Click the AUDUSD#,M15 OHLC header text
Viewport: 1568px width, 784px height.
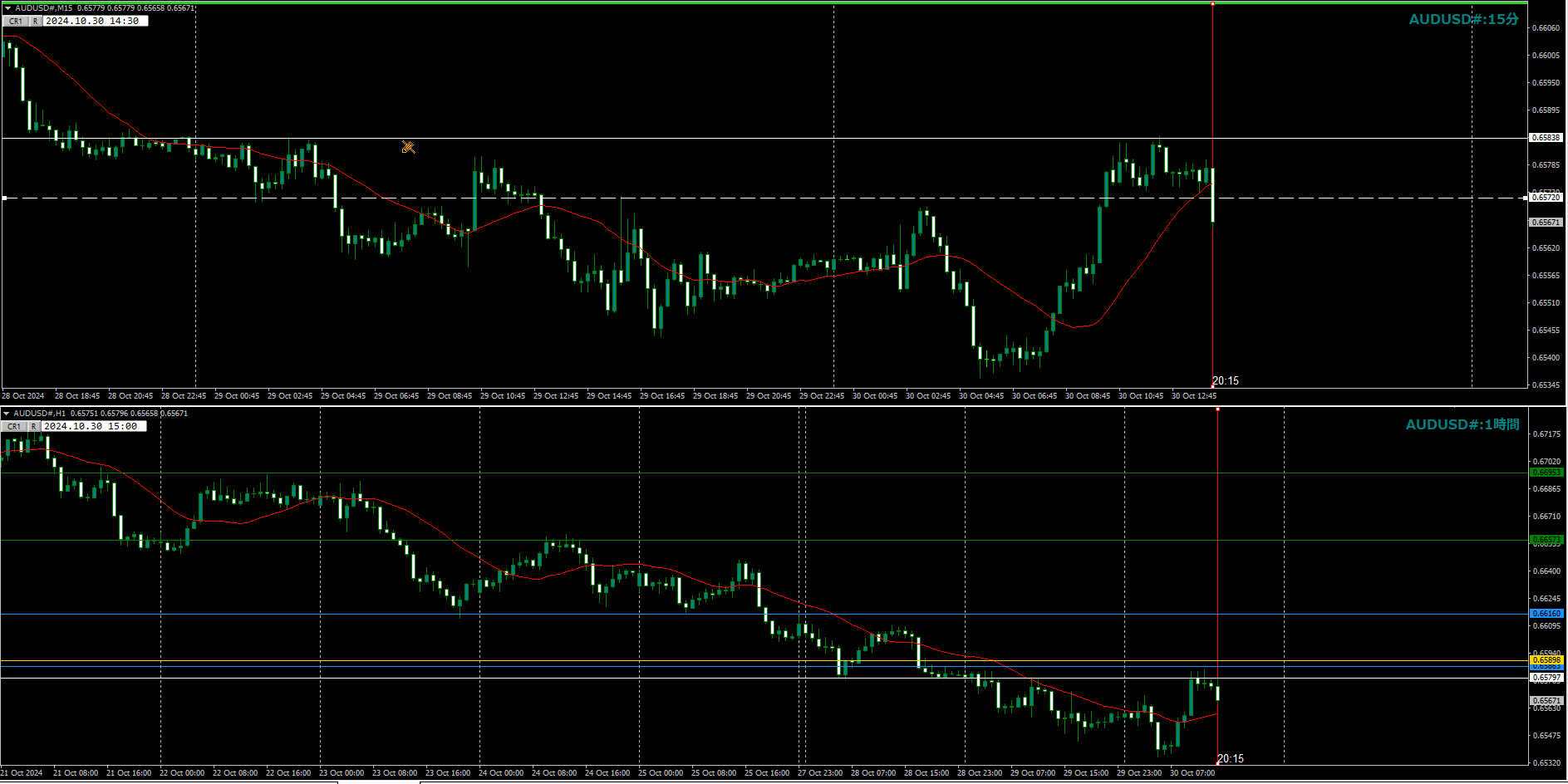105,8
